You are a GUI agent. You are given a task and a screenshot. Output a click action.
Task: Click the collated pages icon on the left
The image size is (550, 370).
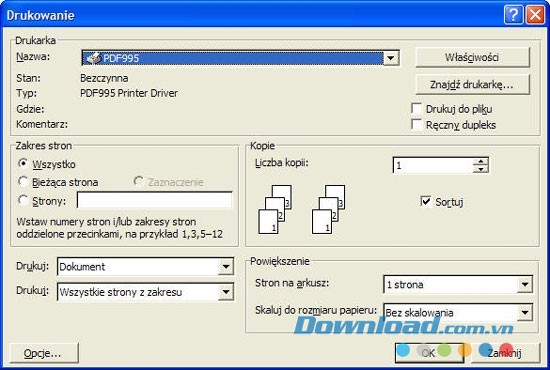(x=275, y=209)
